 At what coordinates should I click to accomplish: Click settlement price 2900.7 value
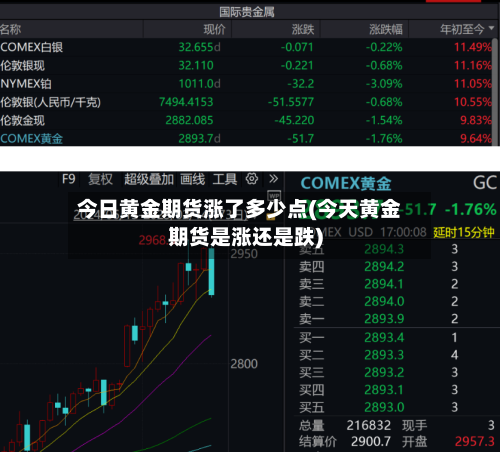[371, 442]
